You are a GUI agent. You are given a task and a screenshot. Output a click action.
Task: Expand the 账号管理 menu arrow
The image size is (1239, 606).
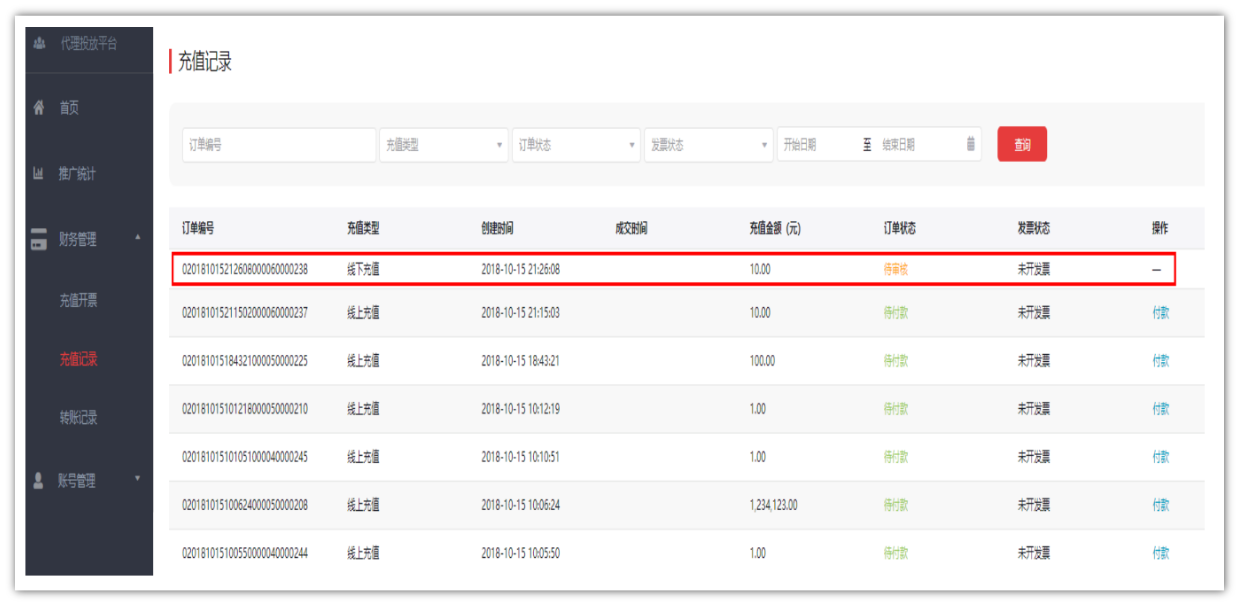point(138,479)
